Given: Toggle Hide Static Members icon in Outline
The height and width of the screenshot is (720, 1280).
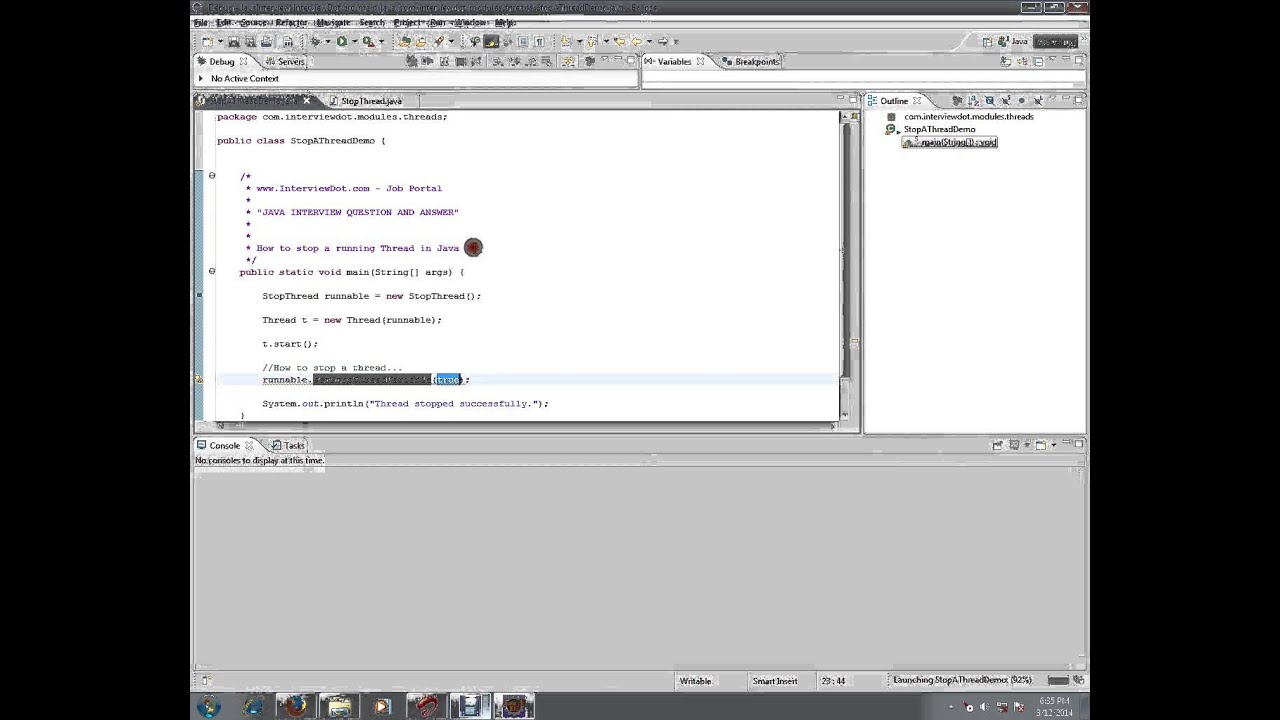Looking at the screenshot, I should click(x=1006, y=101).
